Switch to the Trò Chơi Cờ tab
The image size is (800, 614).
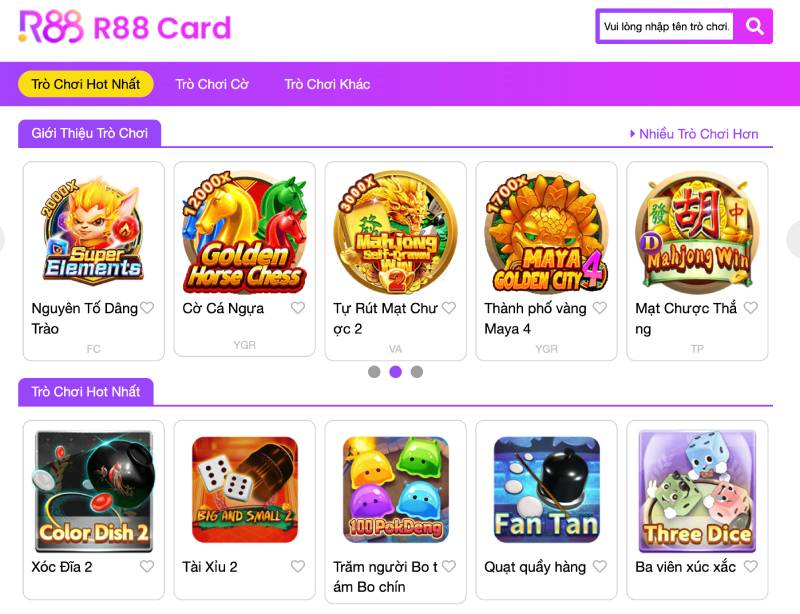(212, 84)
